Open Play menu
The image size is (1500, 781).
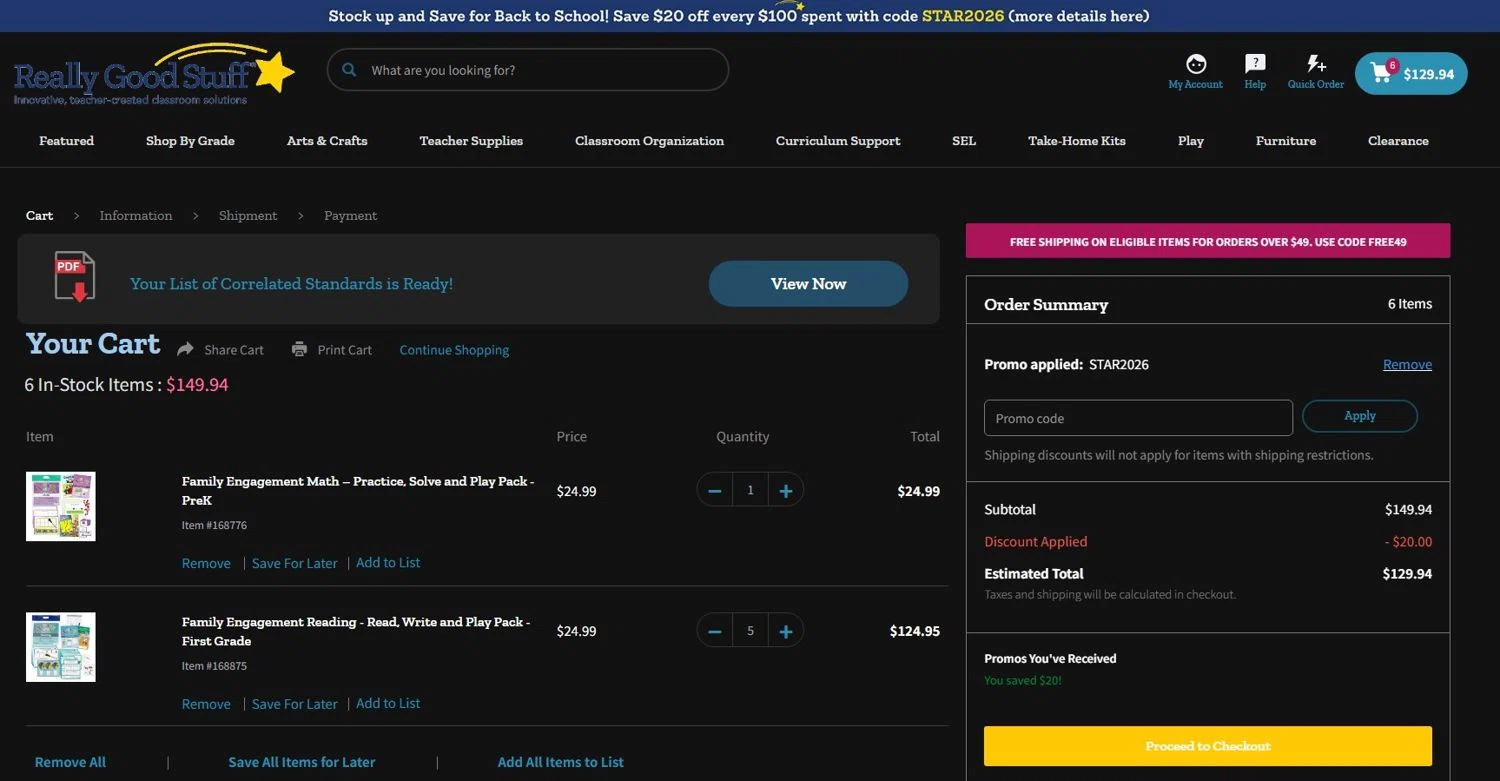click(1191, 141)
